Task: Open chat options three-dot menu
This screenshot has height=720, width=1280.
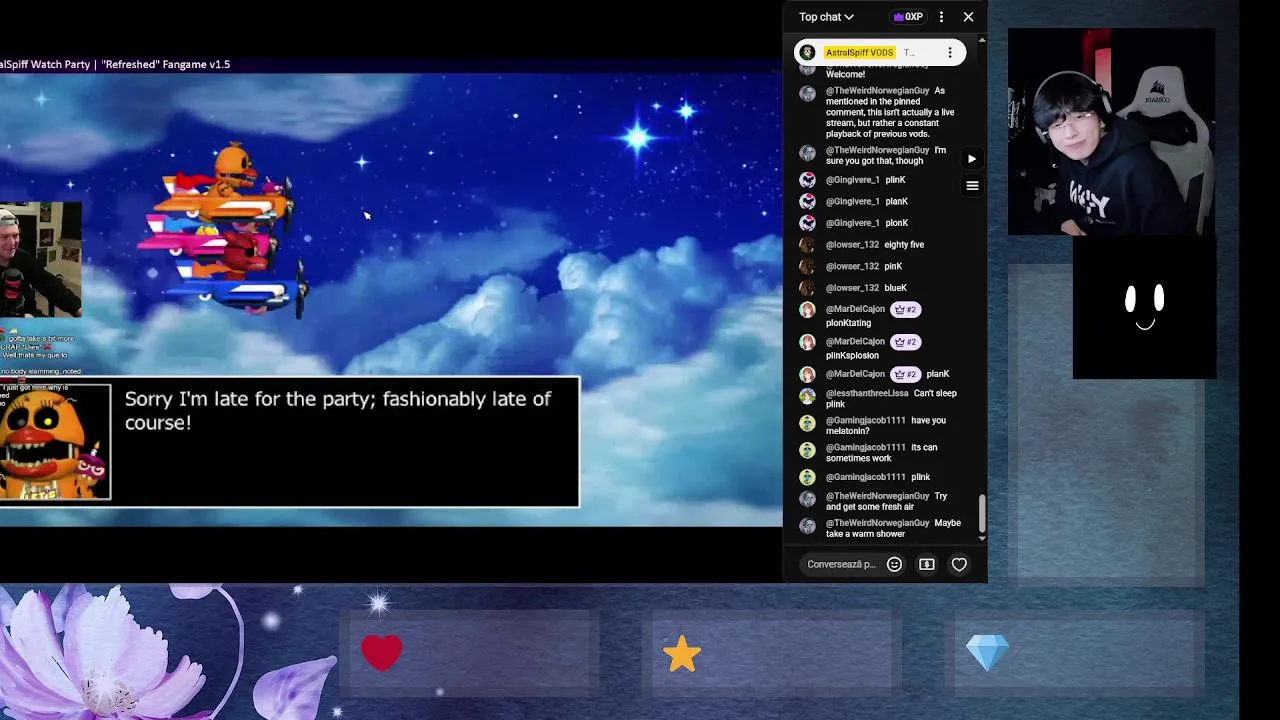Action: click(941, 17)
